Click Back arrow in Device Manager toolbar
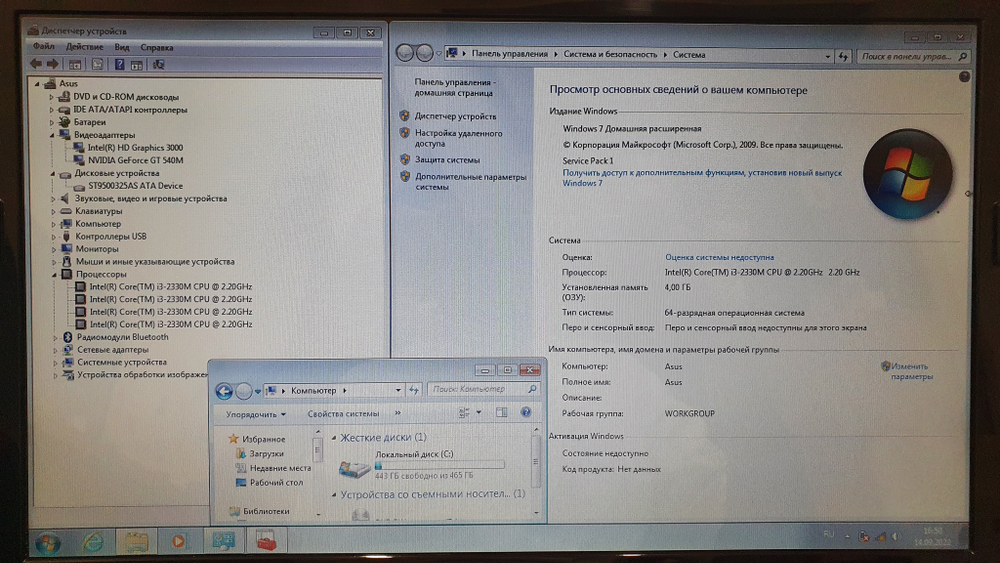 (x=36, y=64)
